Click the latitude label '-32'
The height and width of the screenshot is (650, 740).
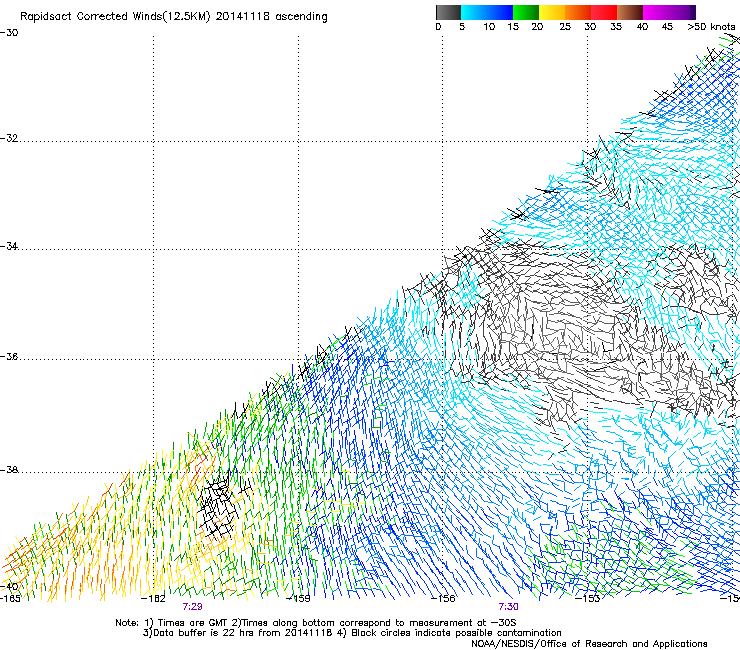[9, 138]
